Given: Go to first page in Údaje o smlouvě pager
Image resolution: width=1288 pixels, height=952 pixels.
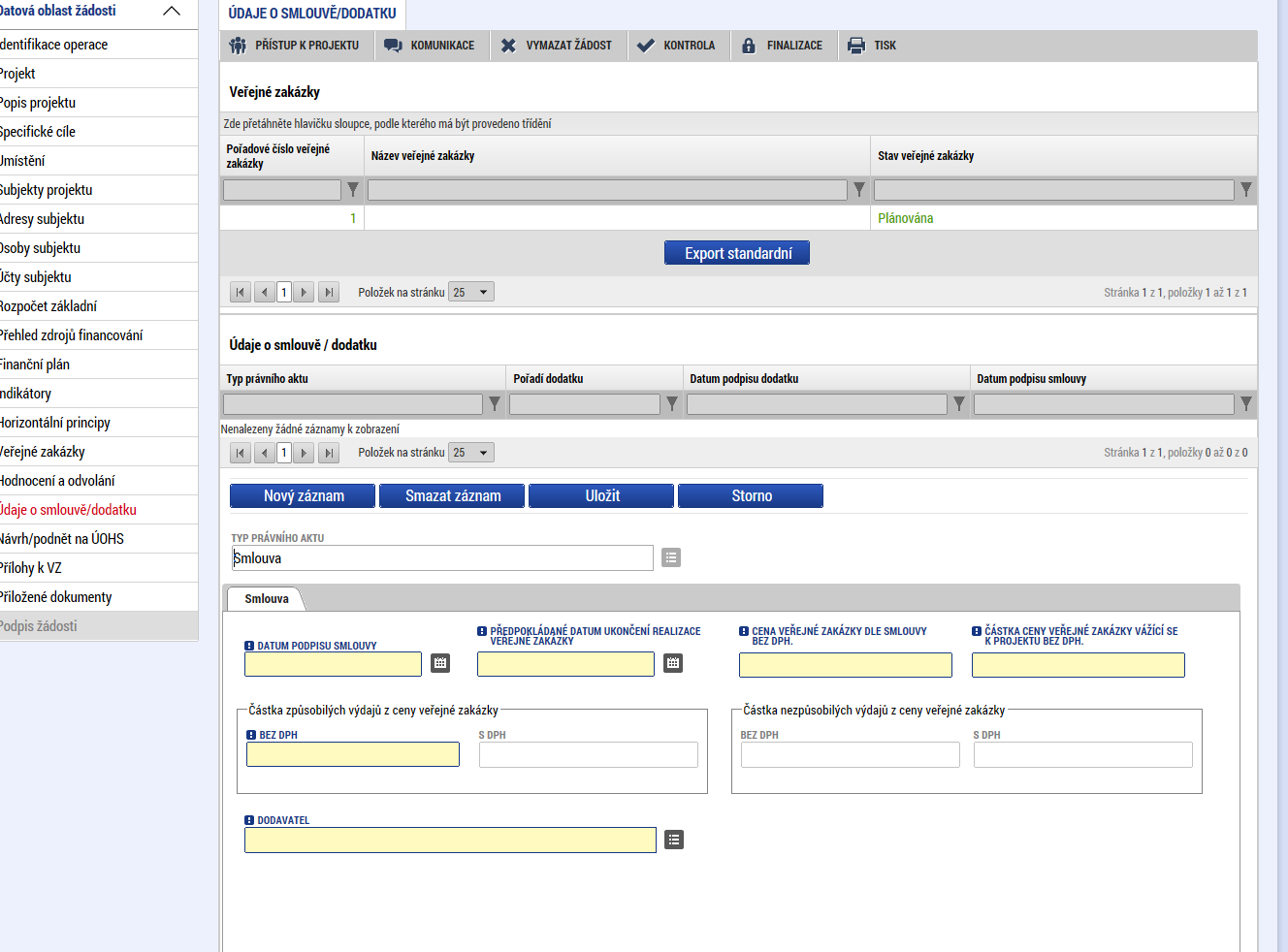Looking at the screenshot, I should (241, 453).
